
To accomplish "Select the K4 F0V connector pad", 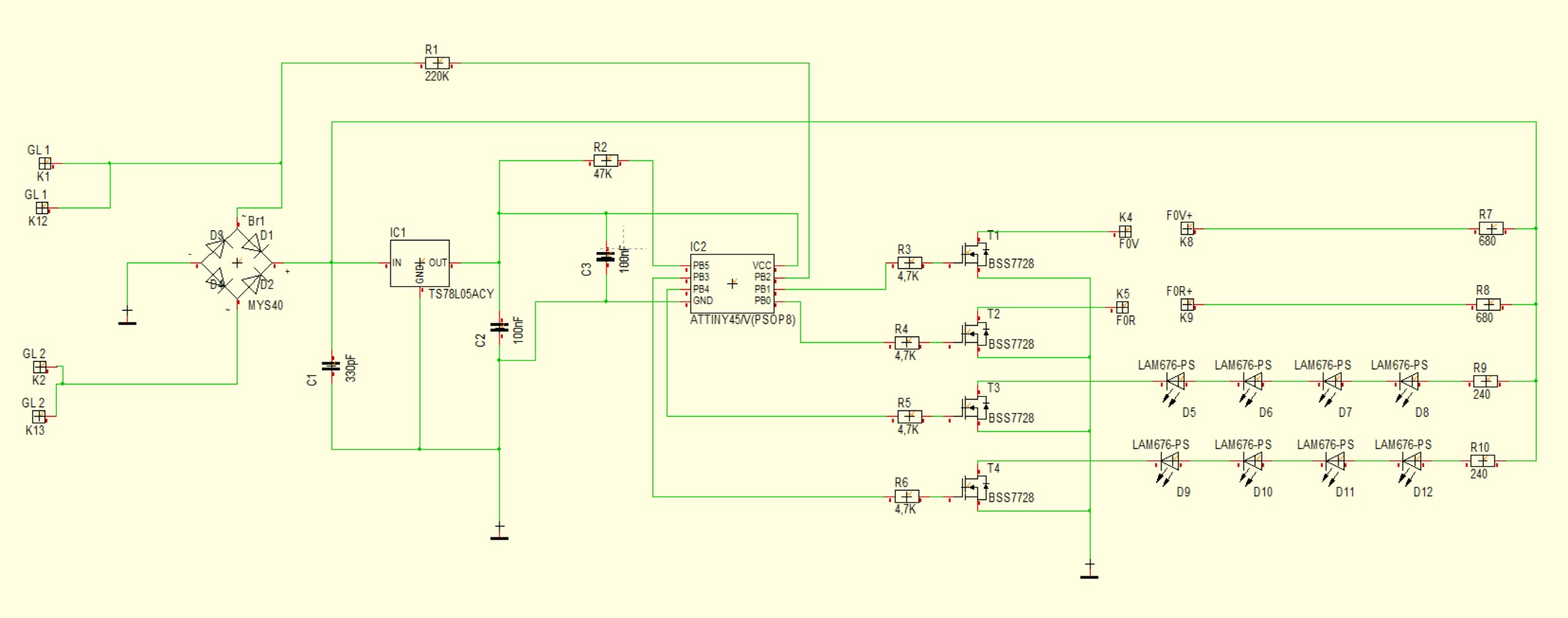I will click(1125, 232).
